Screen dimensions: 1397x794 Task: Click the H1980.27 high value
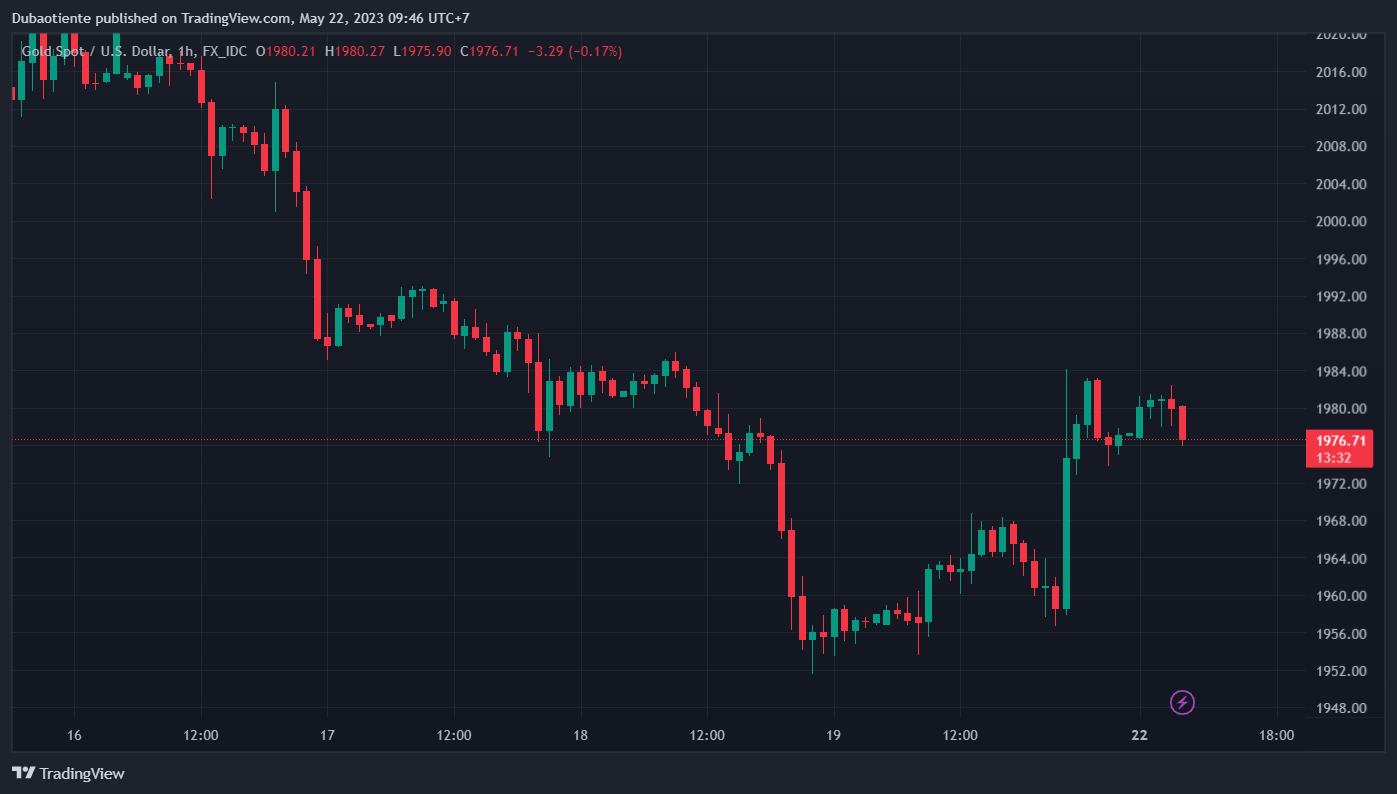tap(355, 51)
